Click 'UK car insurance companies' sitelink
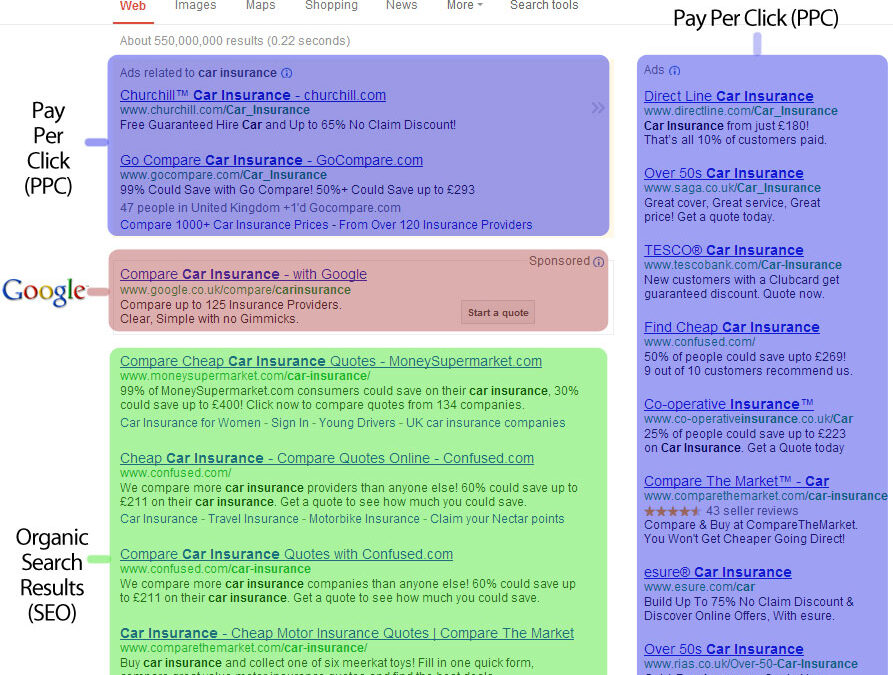 tap(485, 423)
